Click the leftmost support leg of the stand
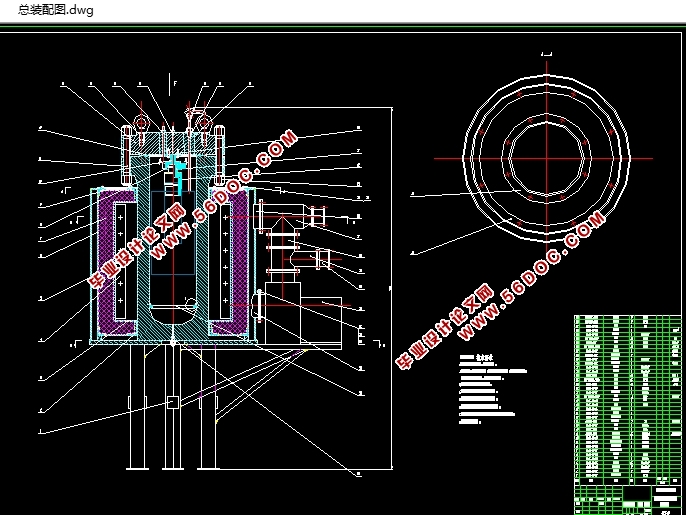 (137, 407)
